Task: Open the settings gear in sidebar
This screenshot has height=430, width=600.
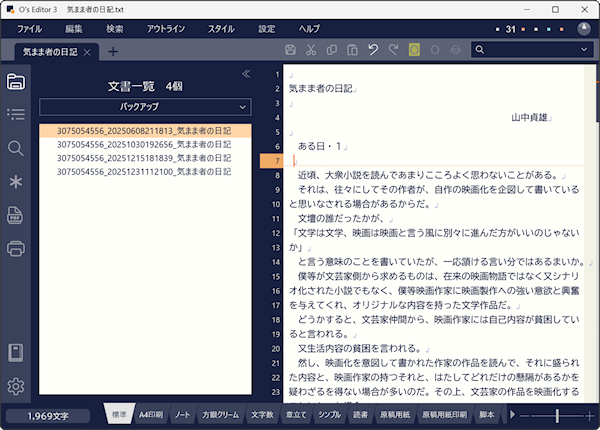Action: [x=15, y=387]
